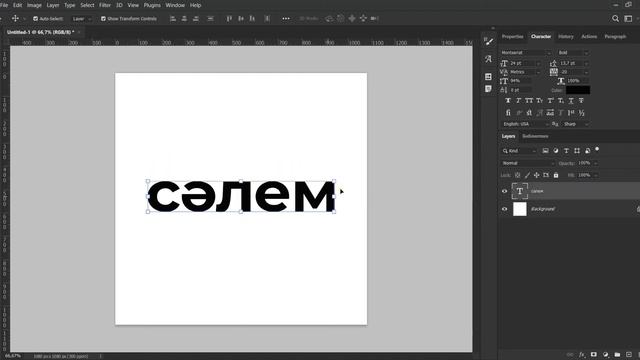Toggle Underline in Character panel
Viewport: 640px width, 360px height.
[x=571, y=100]
